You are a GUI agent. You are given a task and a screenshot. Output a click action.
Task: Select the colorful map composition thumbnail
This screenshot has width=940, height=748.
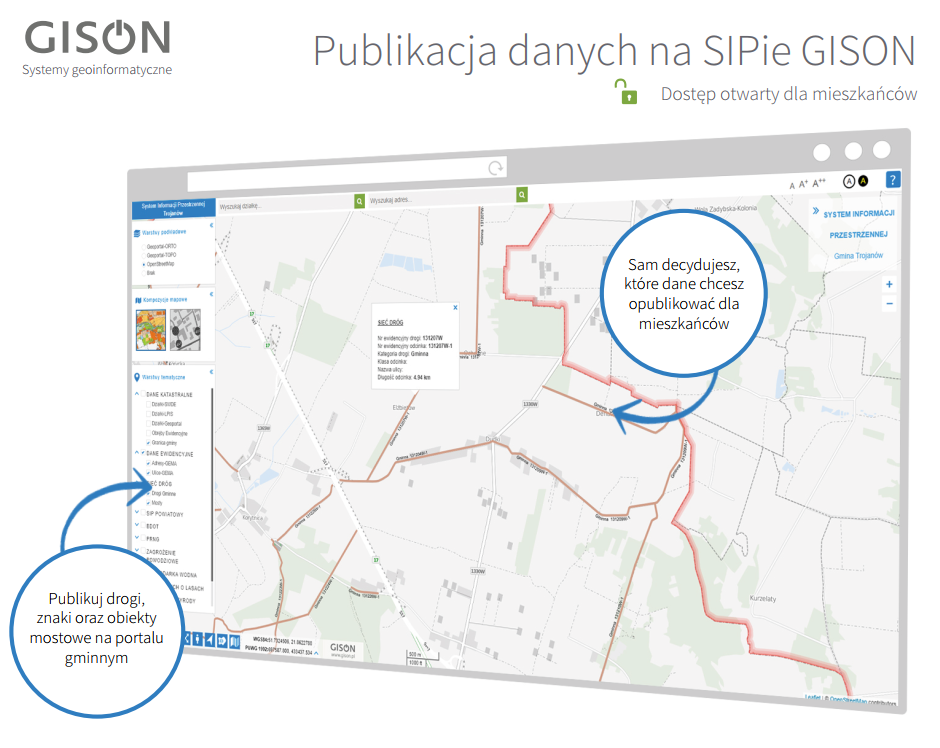click(x=150, y=330)
